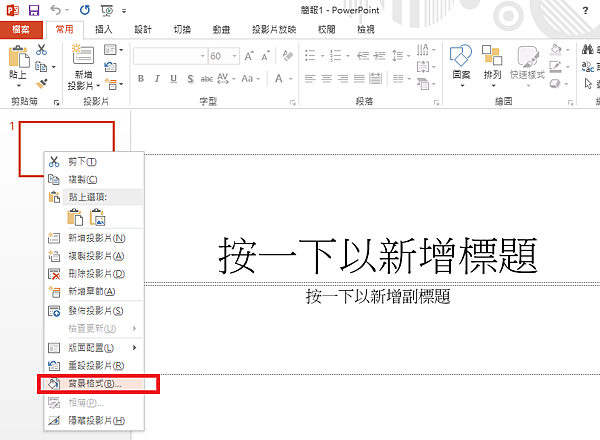Open the line spacing dropdown
Viewport: 600px width, 440px height.
pos(401,56)
